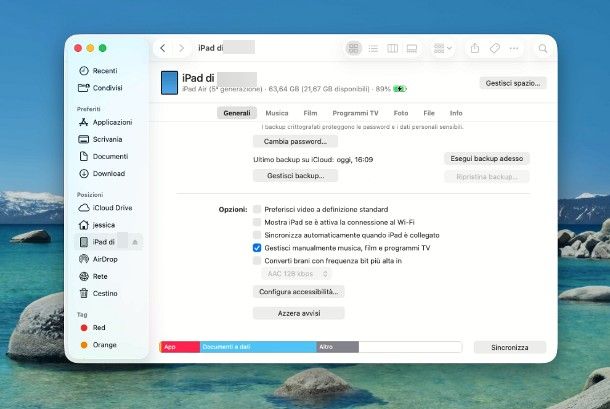Go forward with the right chevron
610x409 pixels.
[181, 48]
